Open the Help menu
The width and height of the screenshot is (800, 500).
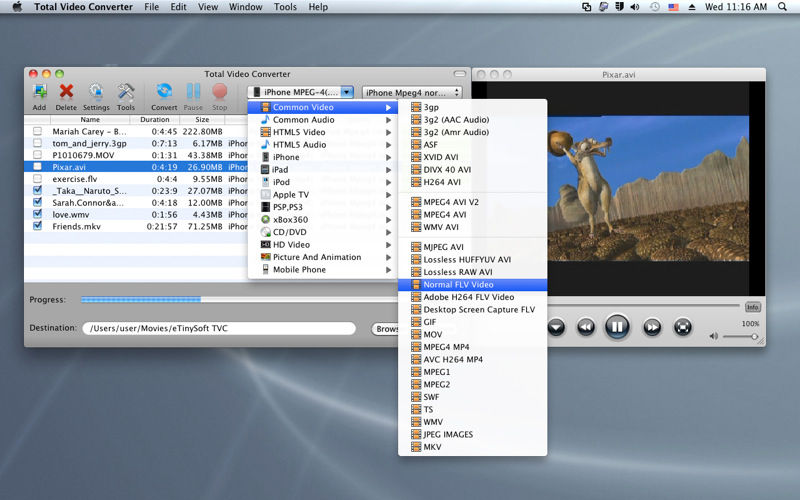(318, 7)
